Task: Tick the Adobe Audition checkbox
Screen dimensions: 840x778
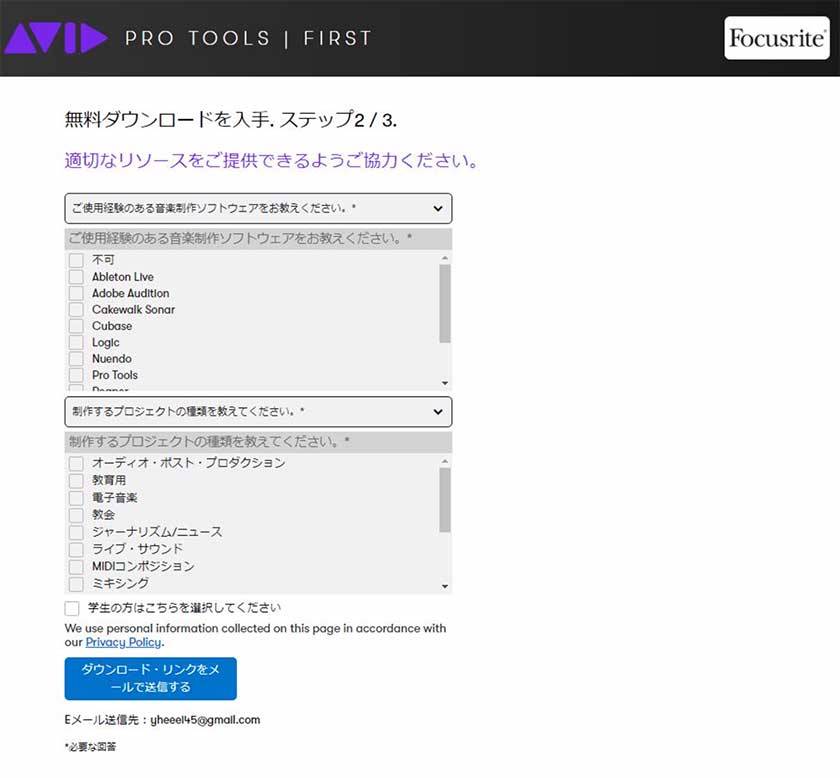Action: (76, 294)
